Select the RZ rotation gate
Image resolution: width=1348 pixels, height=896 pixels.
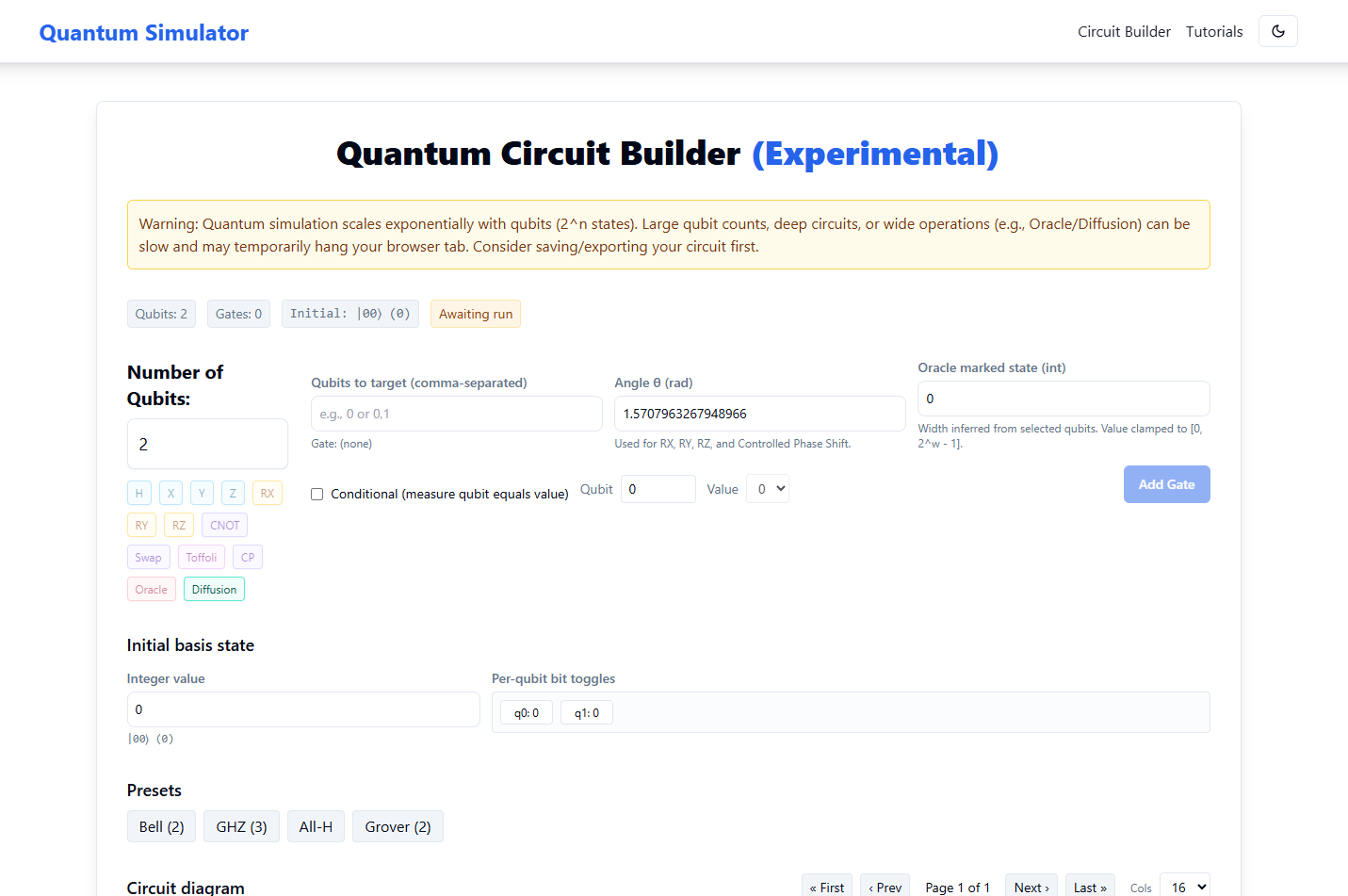coord(179,525)
